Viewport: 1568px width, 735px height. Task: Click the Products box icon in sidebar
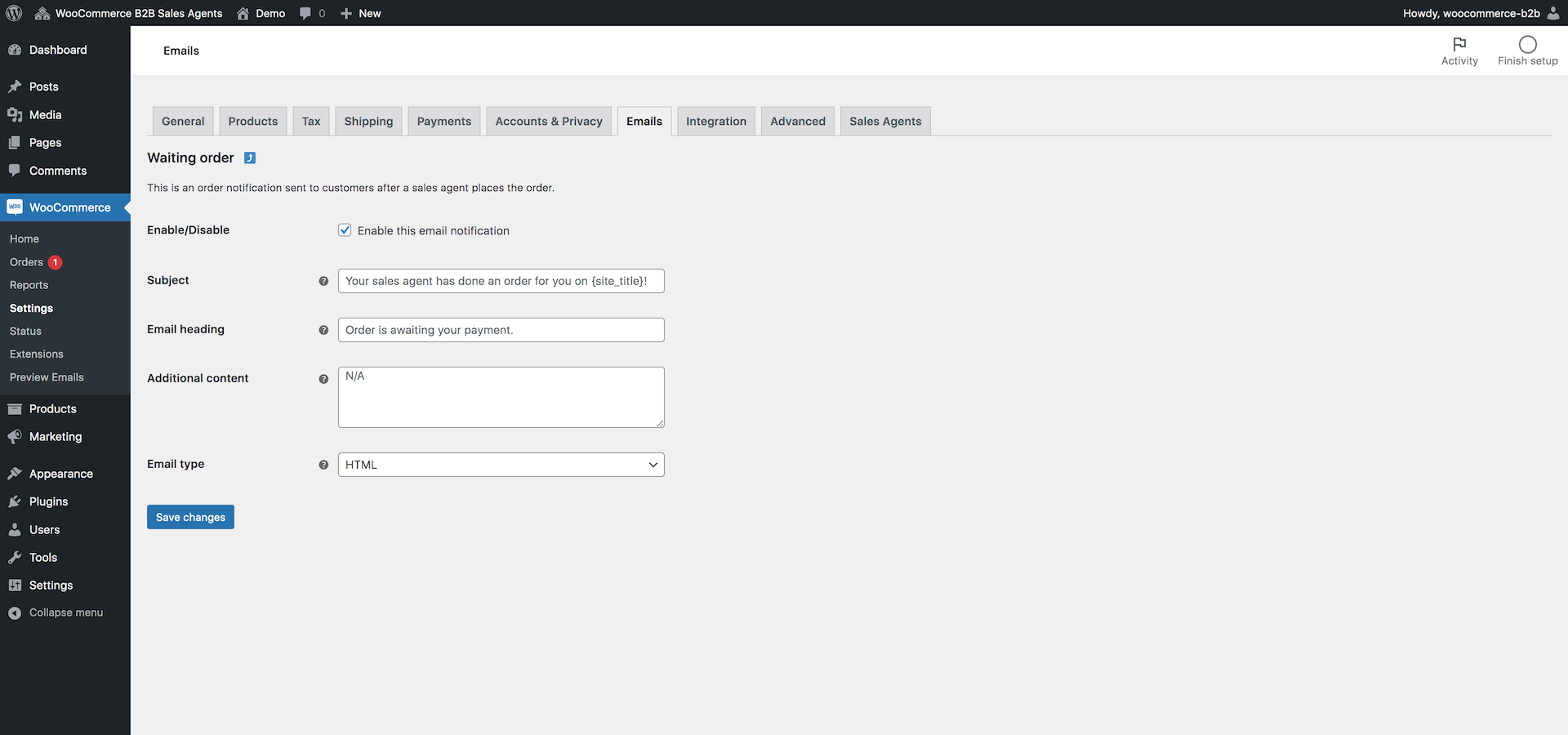(x=15, y=409)
